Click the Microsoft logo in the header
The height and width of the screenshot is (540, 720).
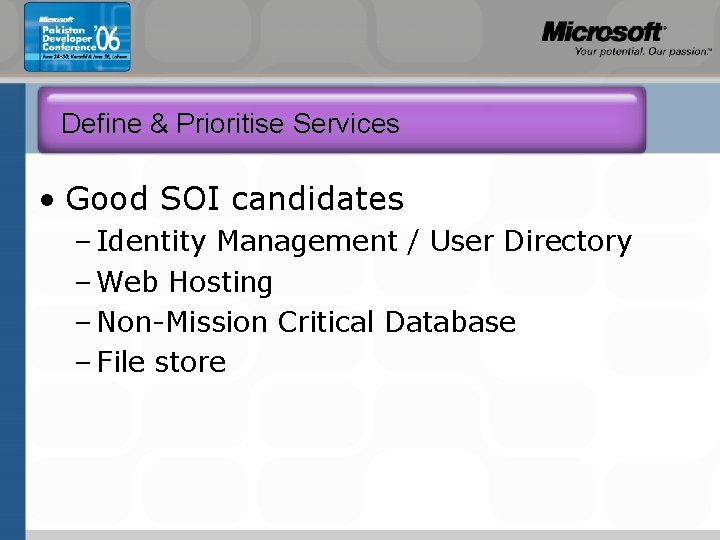coord(603,32)
